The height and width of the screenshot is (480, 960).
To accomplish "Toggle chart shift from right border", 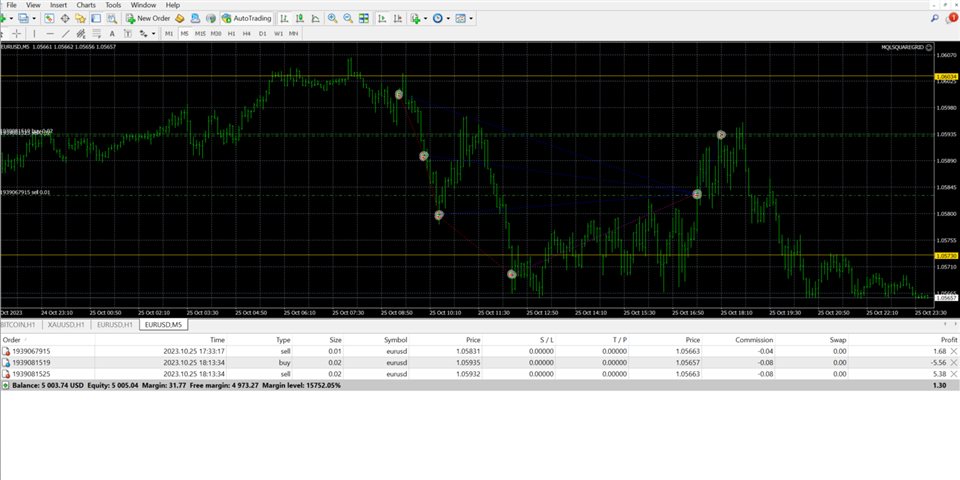I will tap(398, 18).
